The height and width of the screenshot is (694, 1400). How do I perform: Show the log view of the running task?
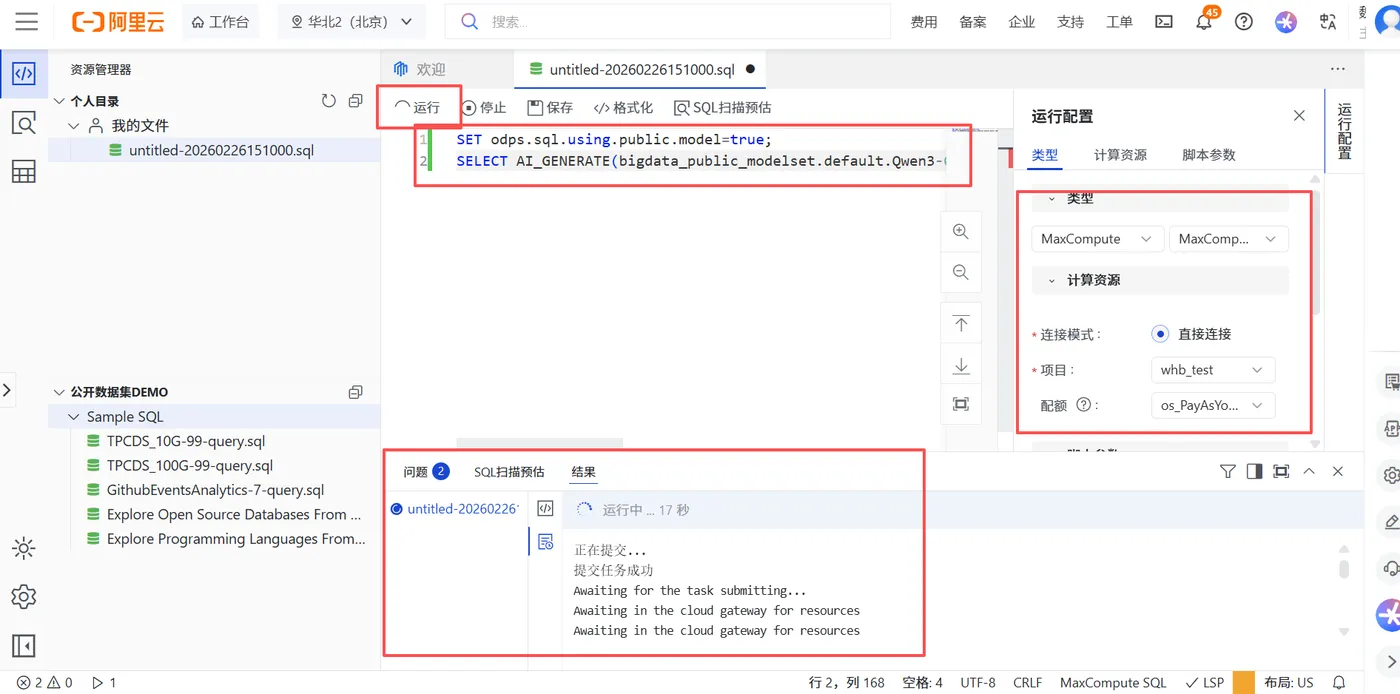click(x=545, y=542)
